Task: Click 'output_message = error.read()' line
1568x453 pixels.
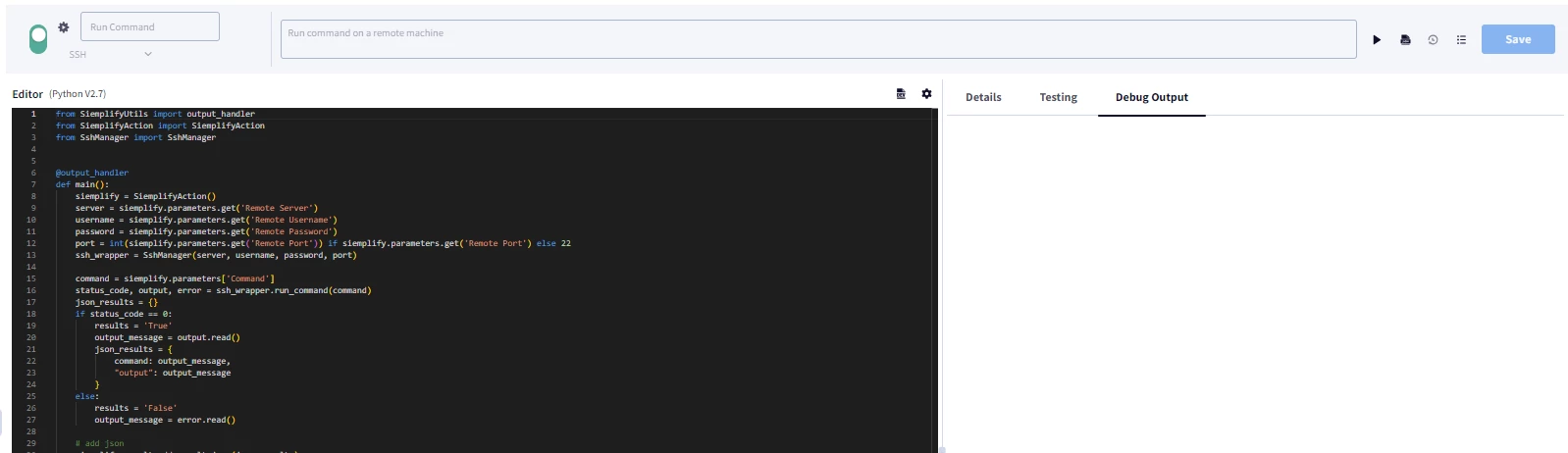Action: (165, 420)
